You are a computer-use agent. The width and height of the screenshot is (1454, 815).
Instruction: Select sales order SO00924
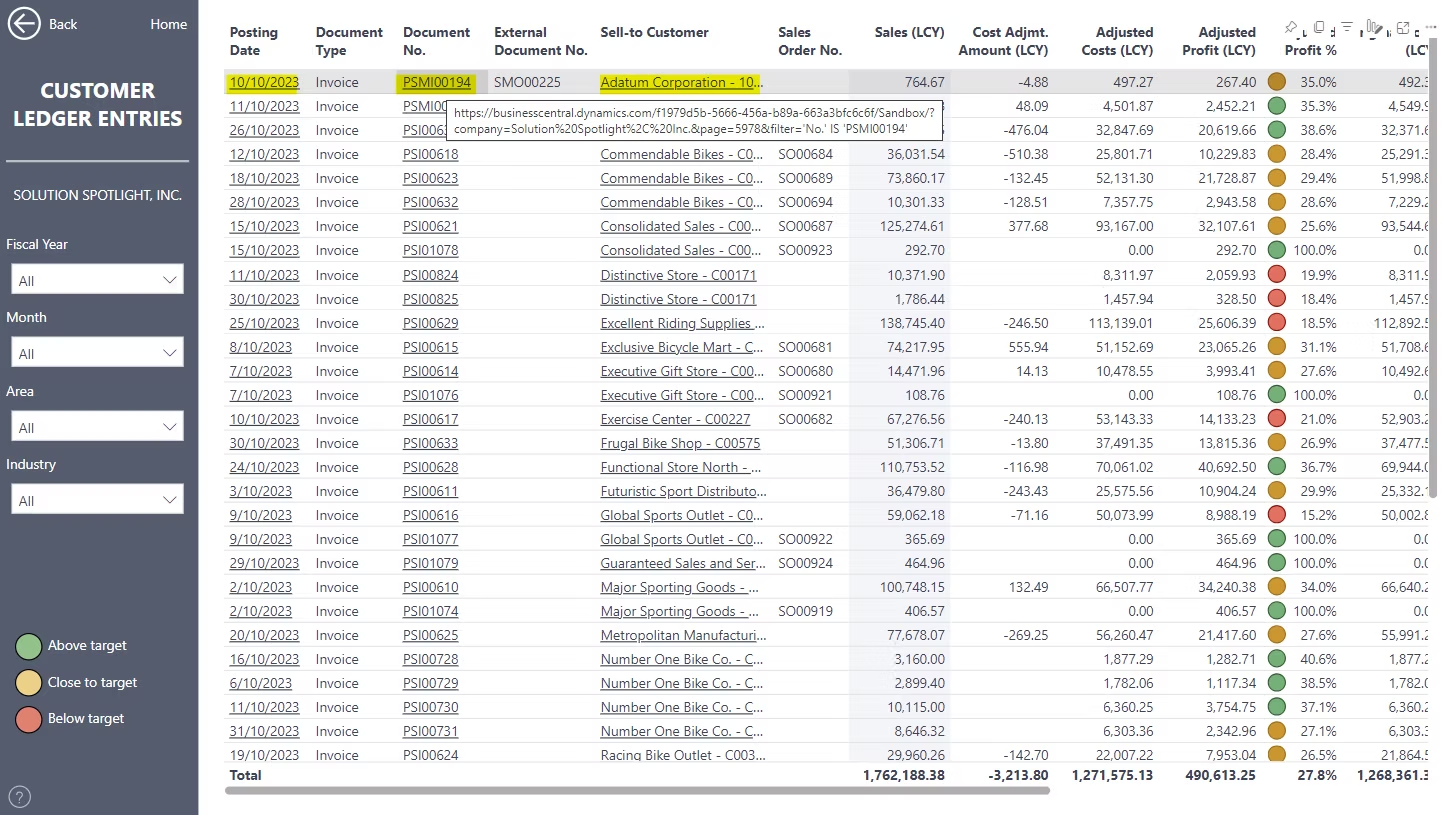(805, 563)
